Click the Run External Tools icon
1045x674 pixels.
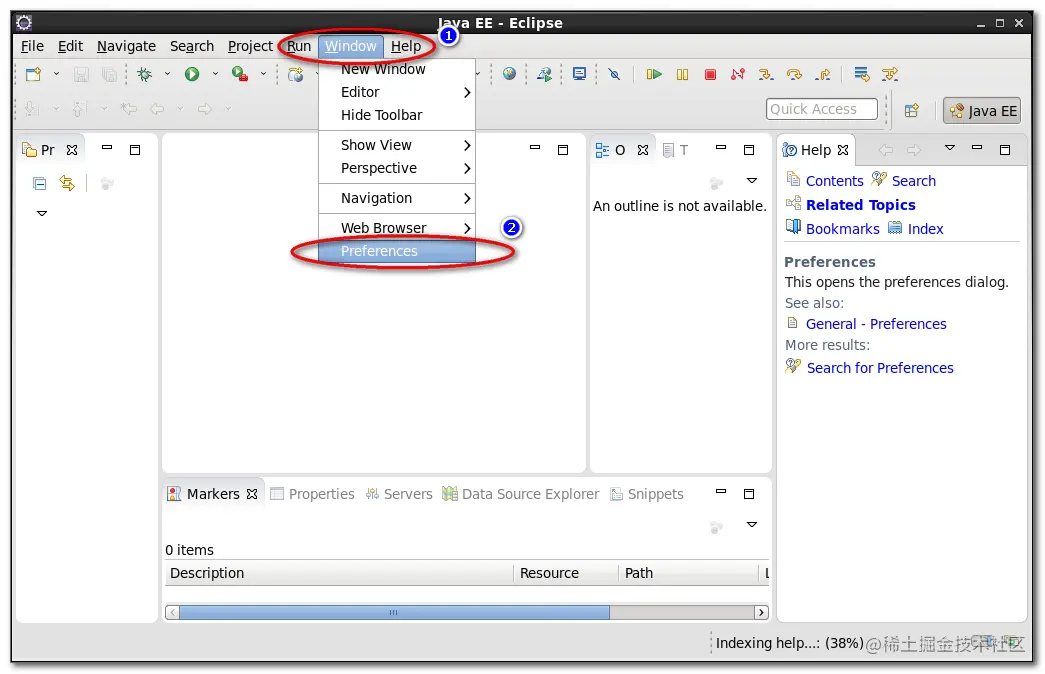click(240, 74)
